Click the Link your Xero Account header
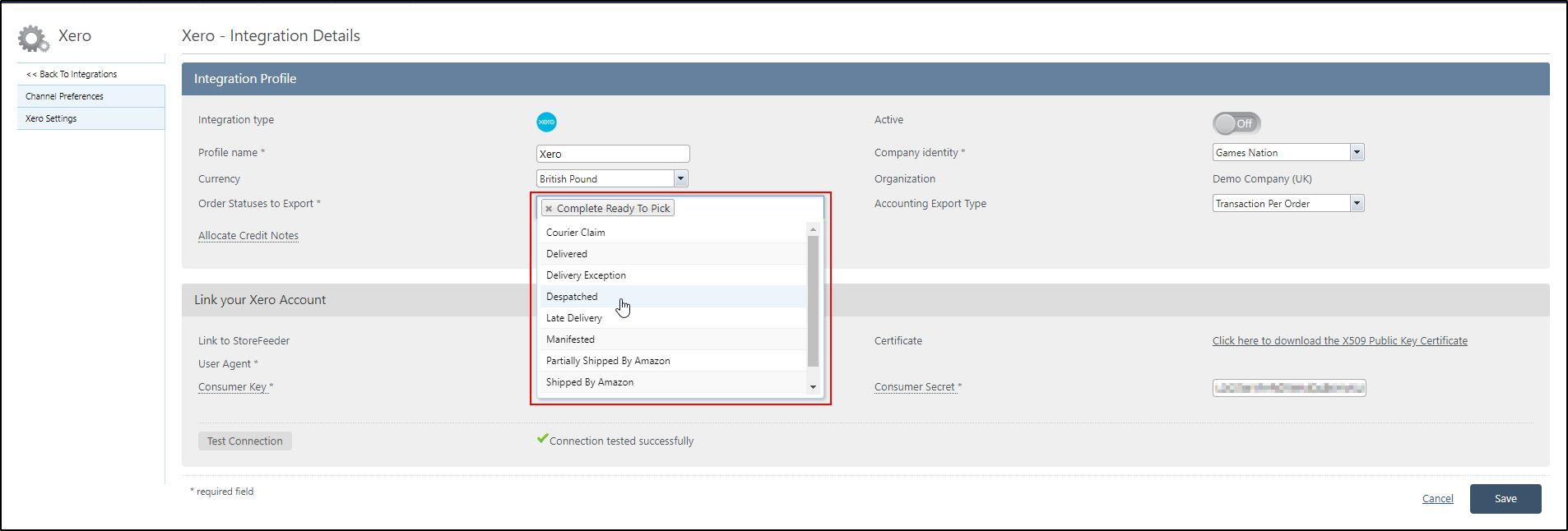The width and height of the screenshot is (1568, 531). (x=865, y=300)
